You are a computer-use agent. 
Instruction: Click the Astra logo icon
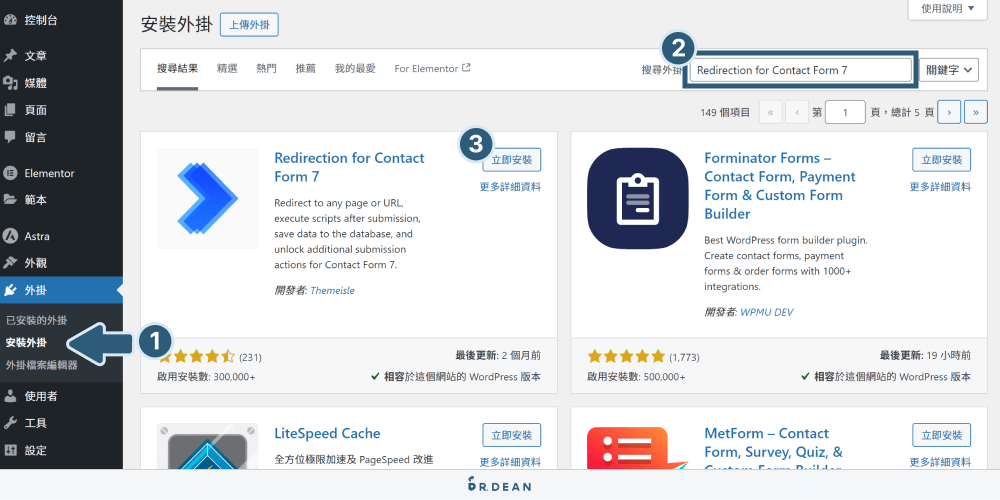click(x=10, y=236)
